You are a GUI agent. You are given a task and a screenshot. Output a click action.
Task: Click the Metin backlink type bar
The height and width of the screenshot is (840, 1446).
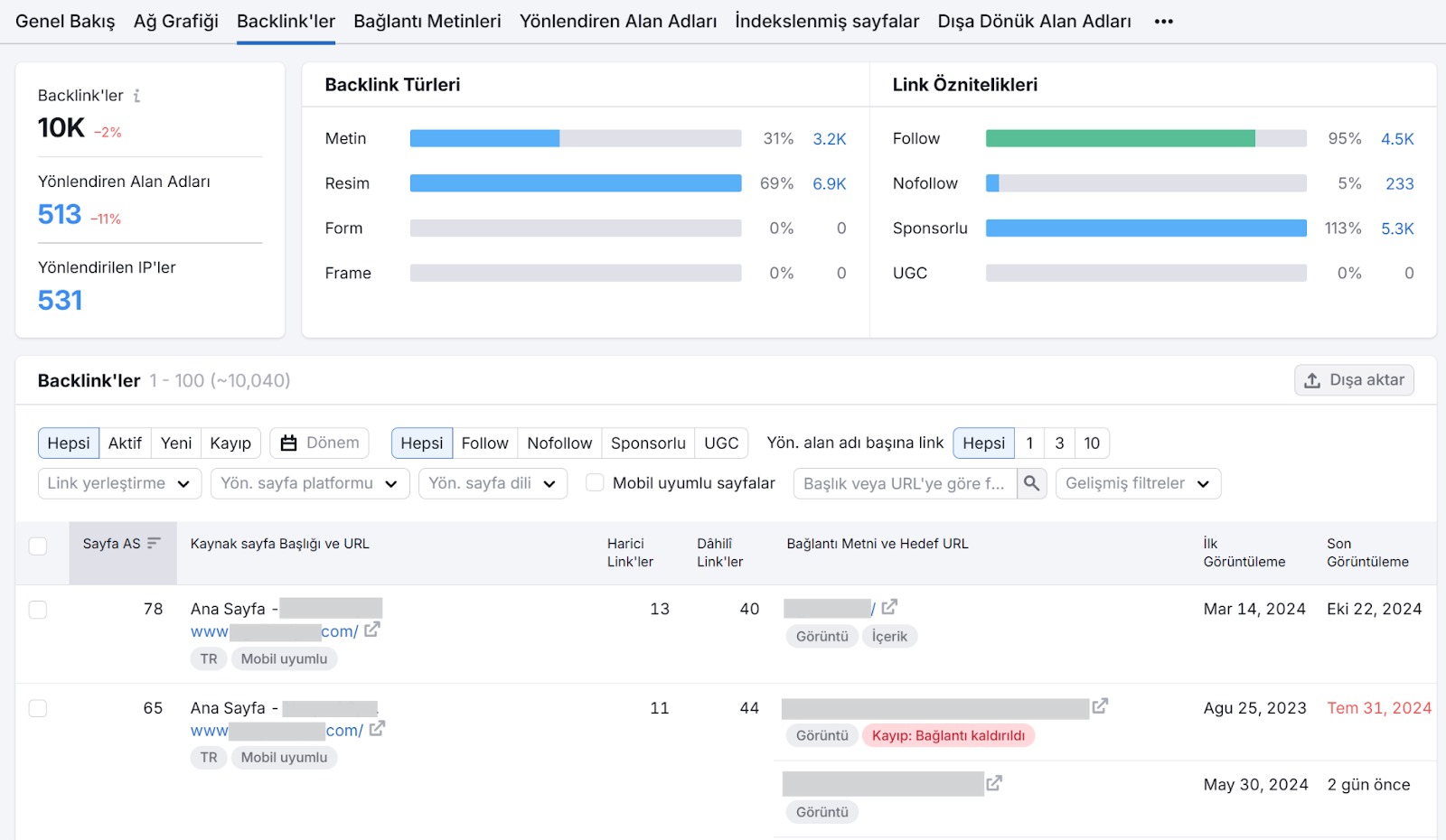click(576, 138)
